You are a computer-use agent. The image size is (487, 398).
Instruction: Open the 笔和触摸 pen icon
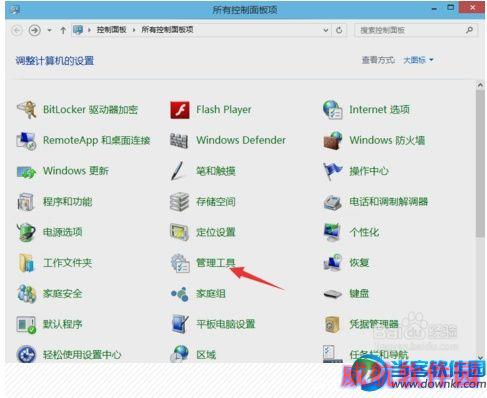[x=178, y=171]
